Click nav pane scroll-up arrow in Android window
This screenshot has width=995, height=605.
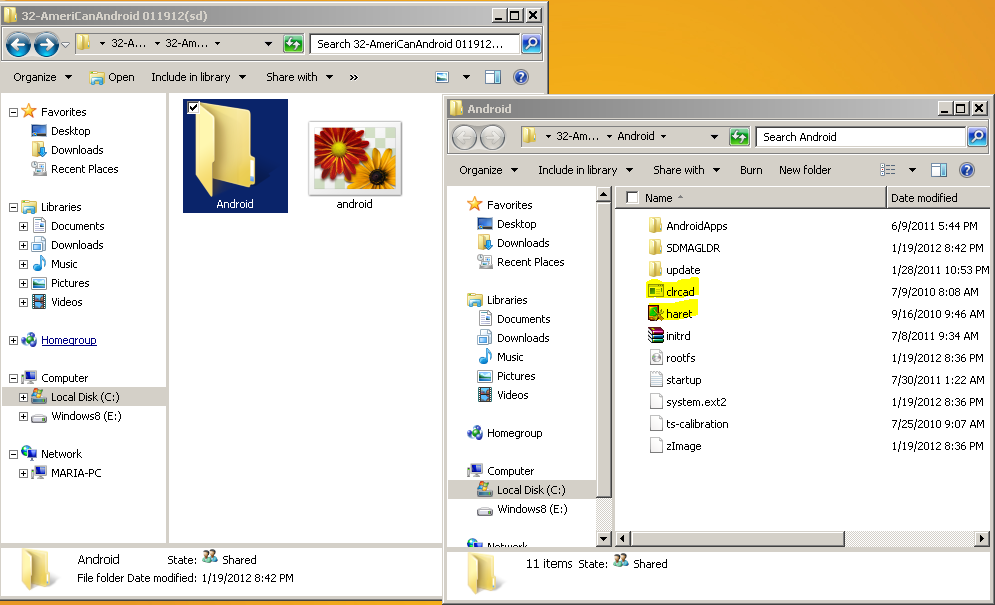(x=603, y=194)
